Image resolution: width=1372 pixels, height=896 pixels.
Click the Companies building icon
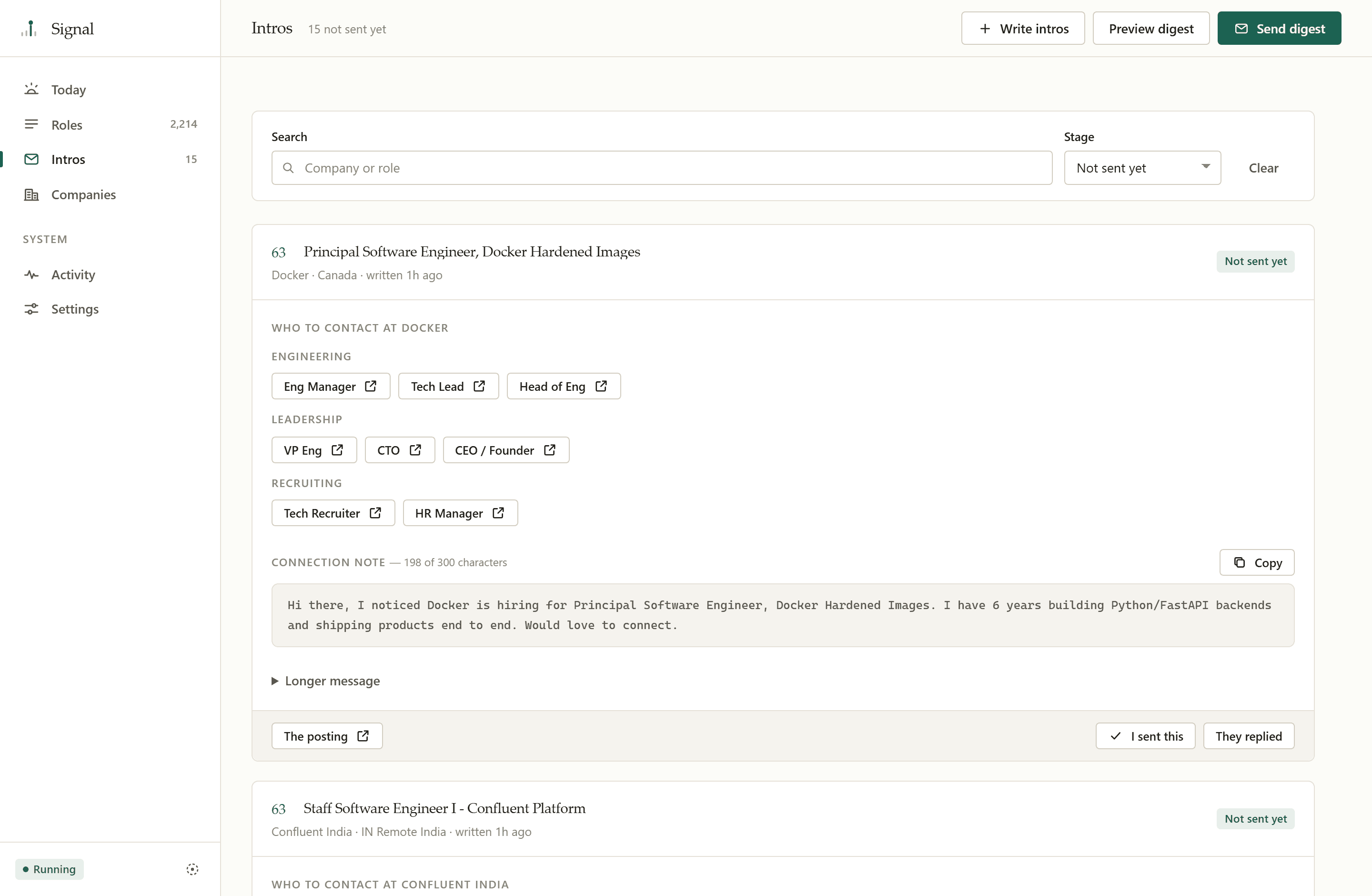[31, 194]
